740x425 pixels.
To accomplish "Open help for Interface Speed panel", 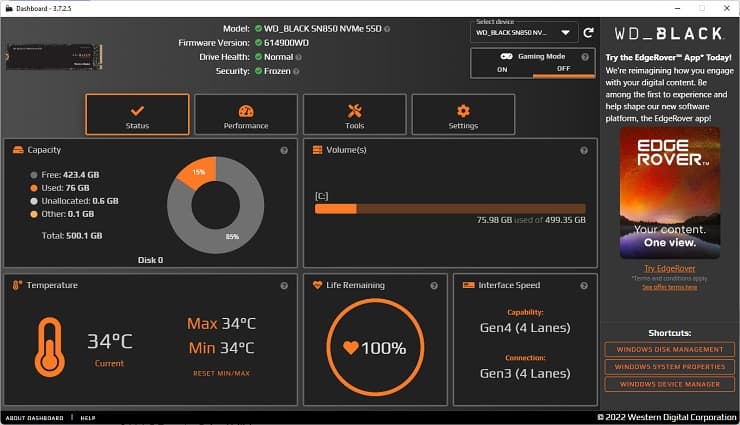I will coord(584,285).
